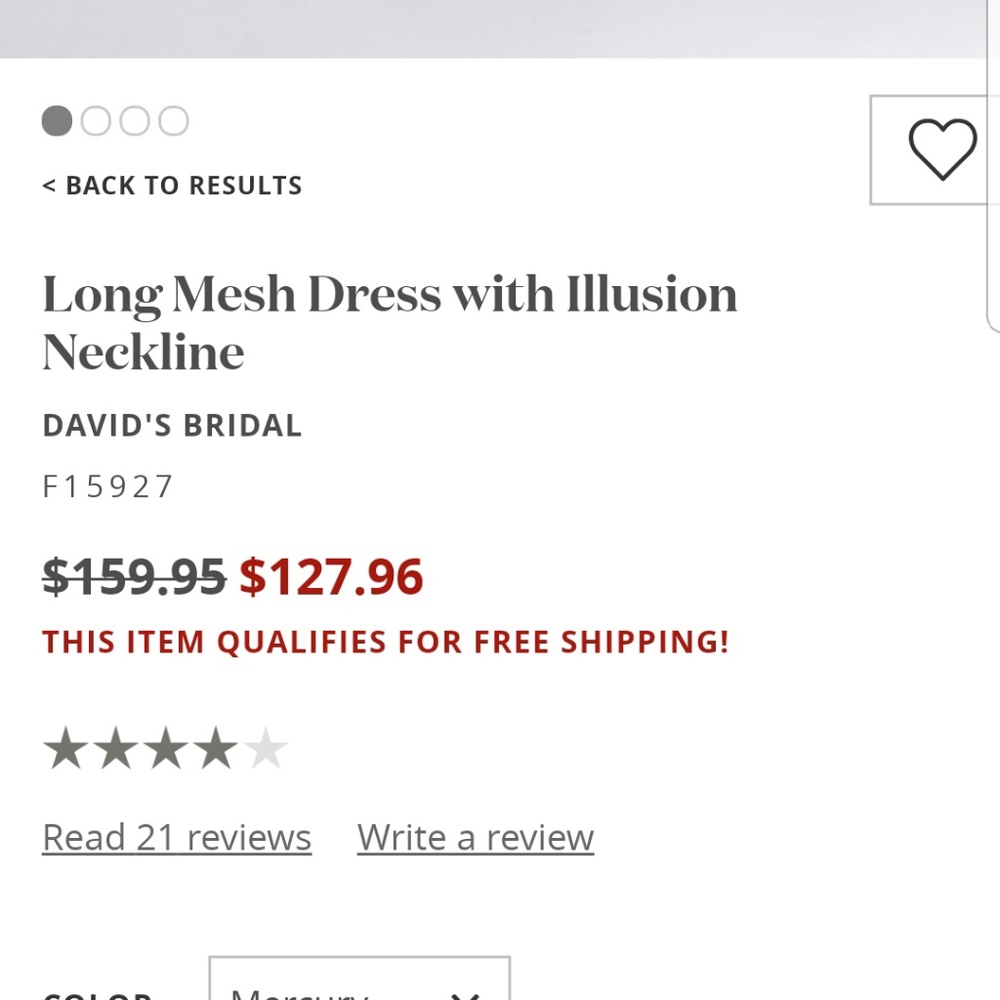Image resolution: width=1000 pixels, height=1000 pixels.
Task: Switch to the third image dot
Action: click(x=135, y=121)
